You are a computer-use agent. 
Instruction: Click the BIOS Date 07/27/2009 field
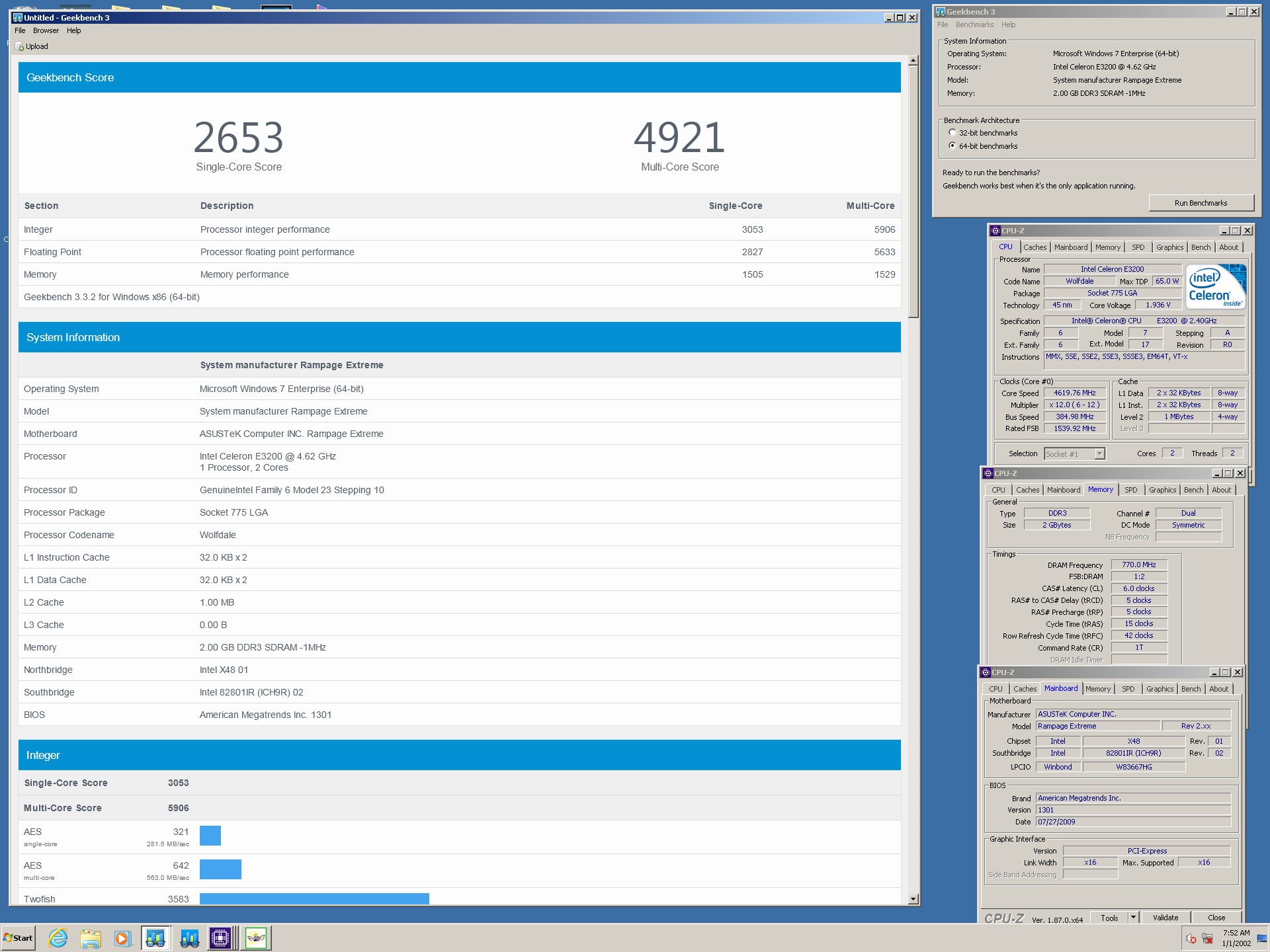[x=1132, y=822]
